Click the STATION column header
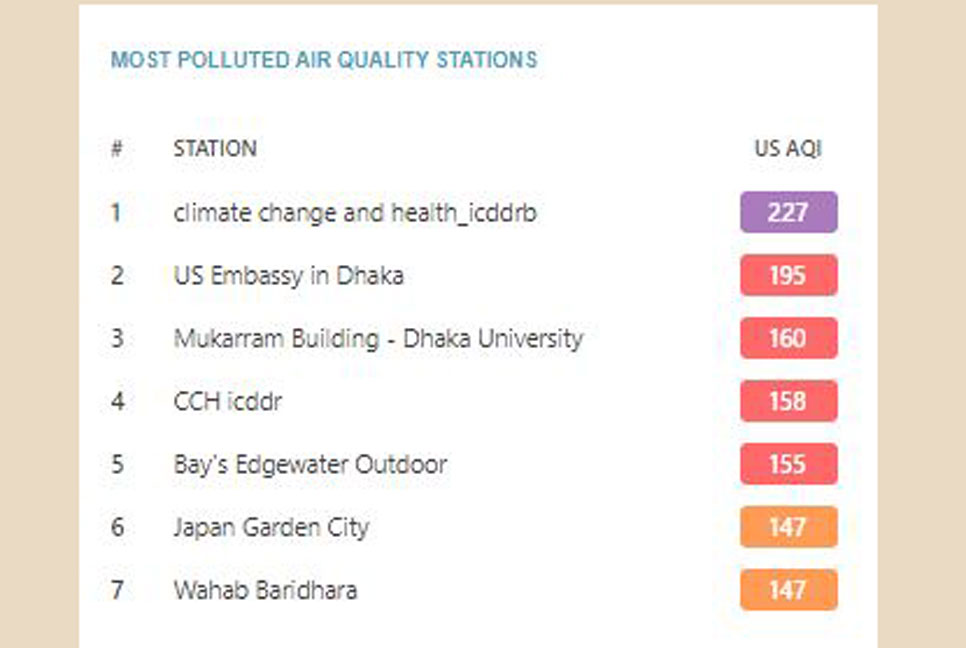The image size is (966, 648). [215, 148]
